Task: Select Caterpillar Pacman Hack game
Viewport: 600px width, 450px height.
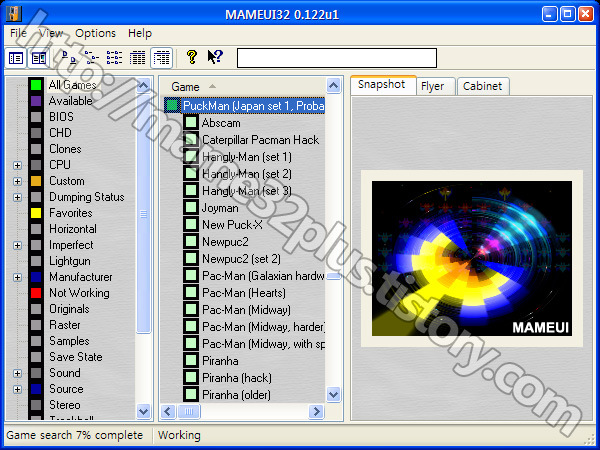Action: coord(261,140)
